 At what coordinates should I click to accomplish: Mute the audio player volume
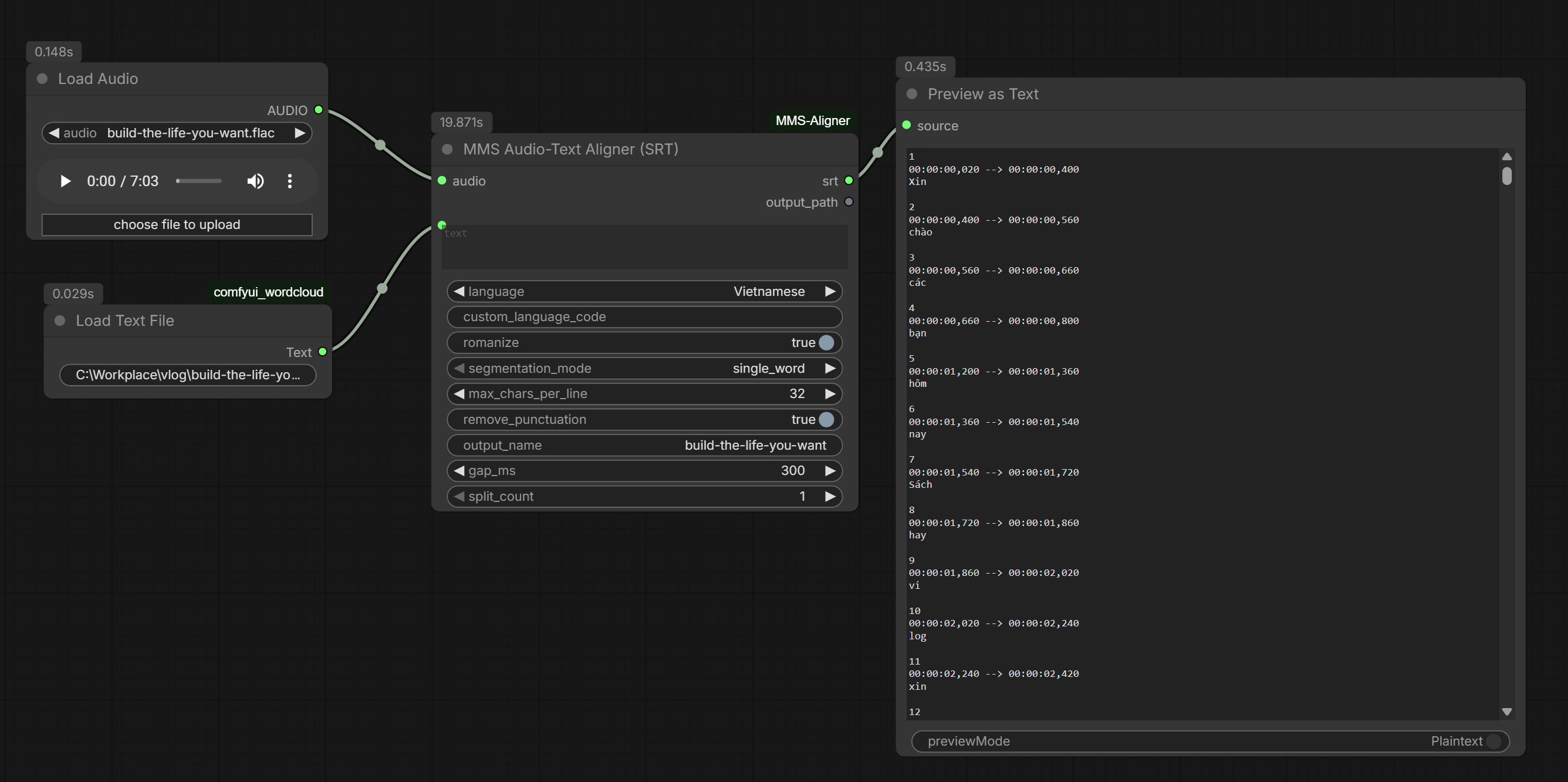(x=255, y=181)
